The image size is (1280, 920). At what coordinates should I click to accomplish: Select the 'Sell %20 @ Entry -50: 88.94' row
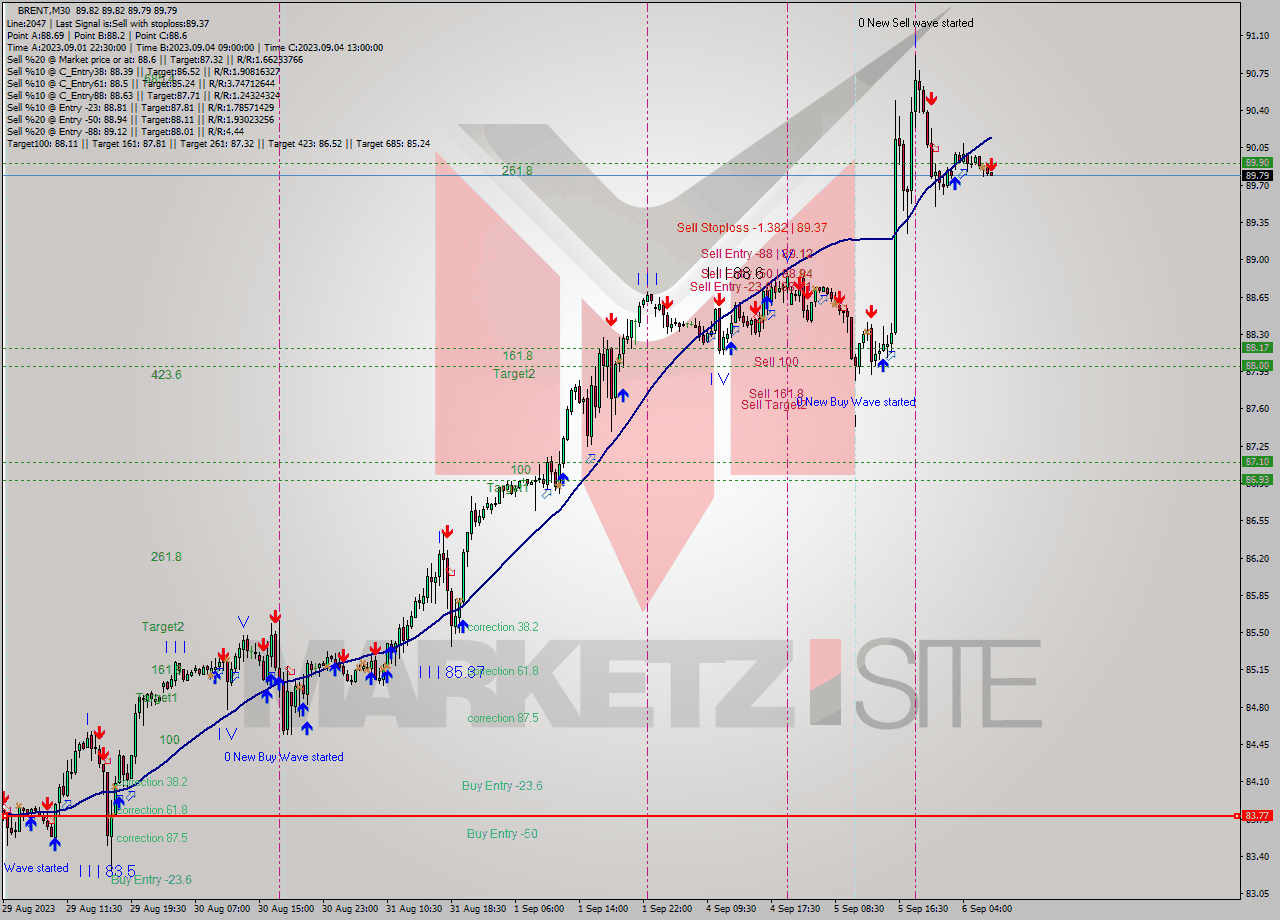coord(140,120)
